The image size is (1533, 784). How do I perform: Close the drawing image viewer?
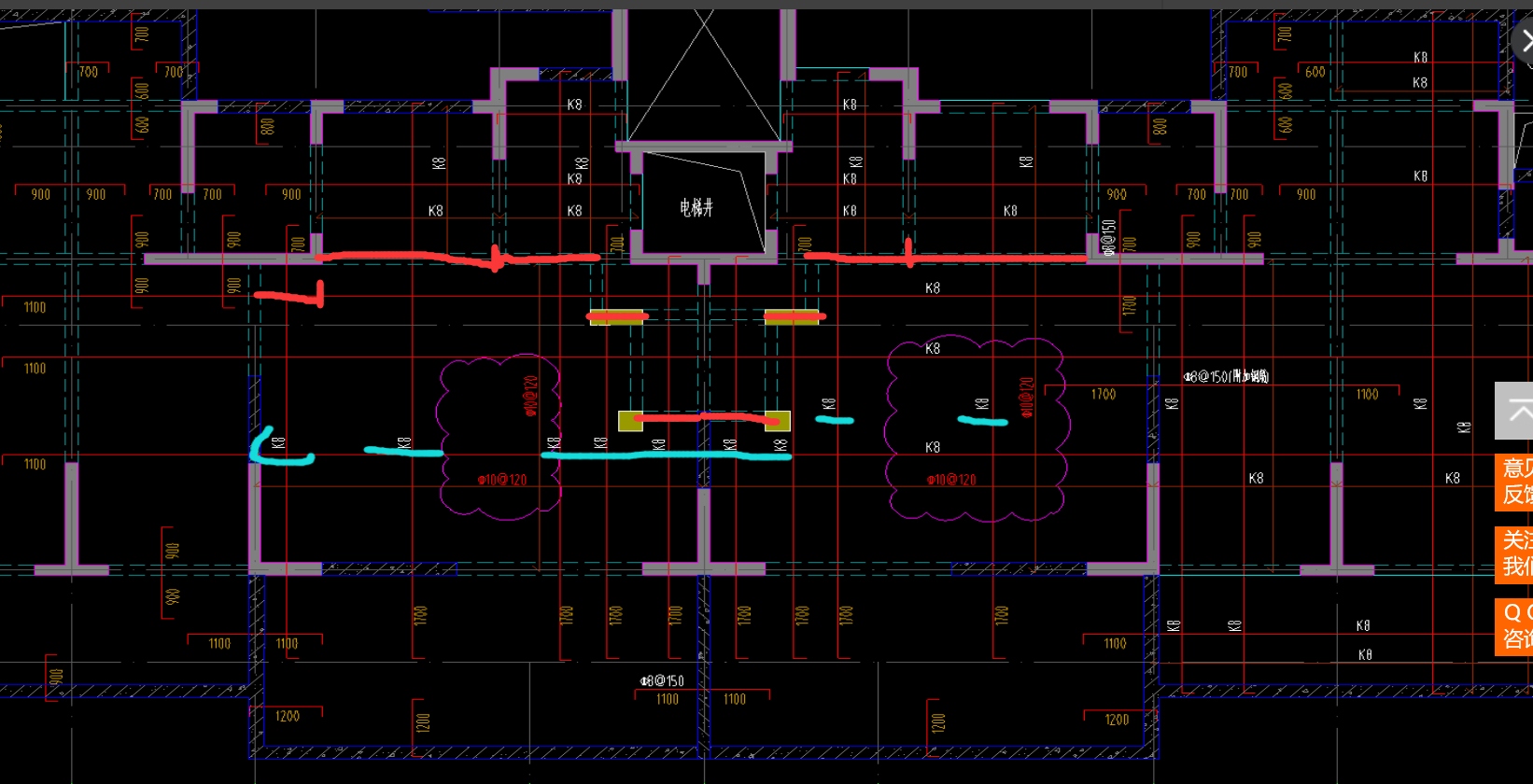[x=1524, y=42]
